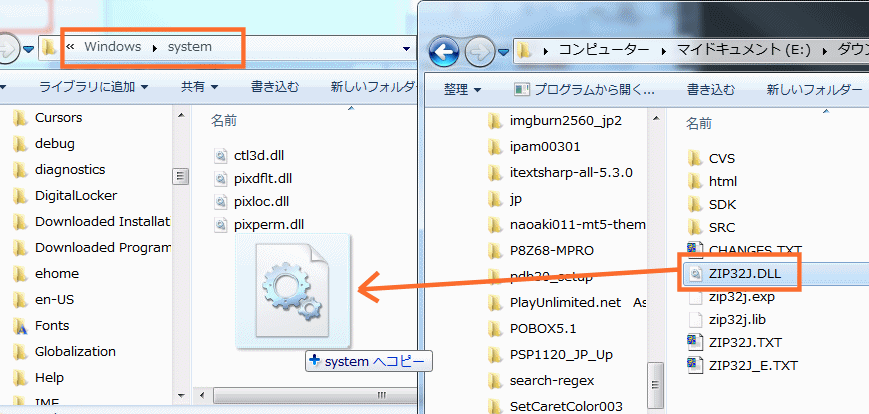Image resolution: width=869 pixels, height=414 pixels.
Task: Open the 整理 dropdown menu
Action: coord(461,90)
